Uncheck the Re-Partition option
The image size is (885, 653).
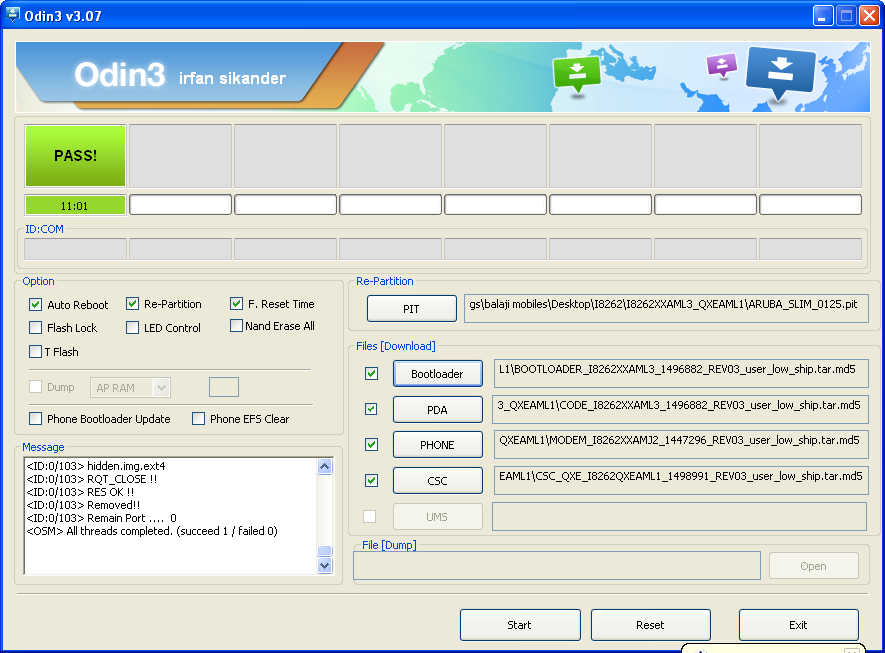tap(133, 304)
